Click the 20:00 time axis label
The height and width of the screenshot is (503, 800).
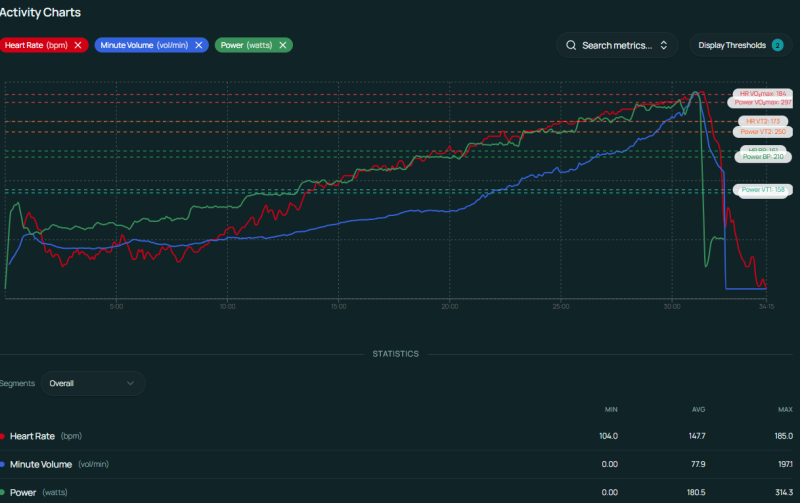tap(449, 307)
